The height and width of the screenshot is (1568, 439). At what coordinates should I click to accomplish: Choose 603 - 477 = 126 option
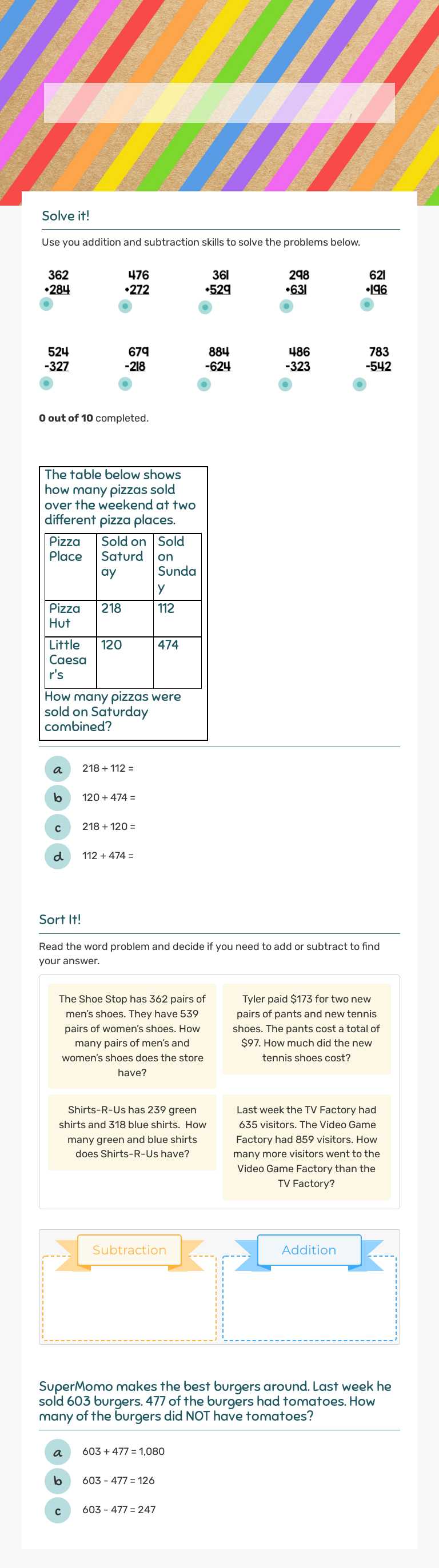pos(58,1481)
